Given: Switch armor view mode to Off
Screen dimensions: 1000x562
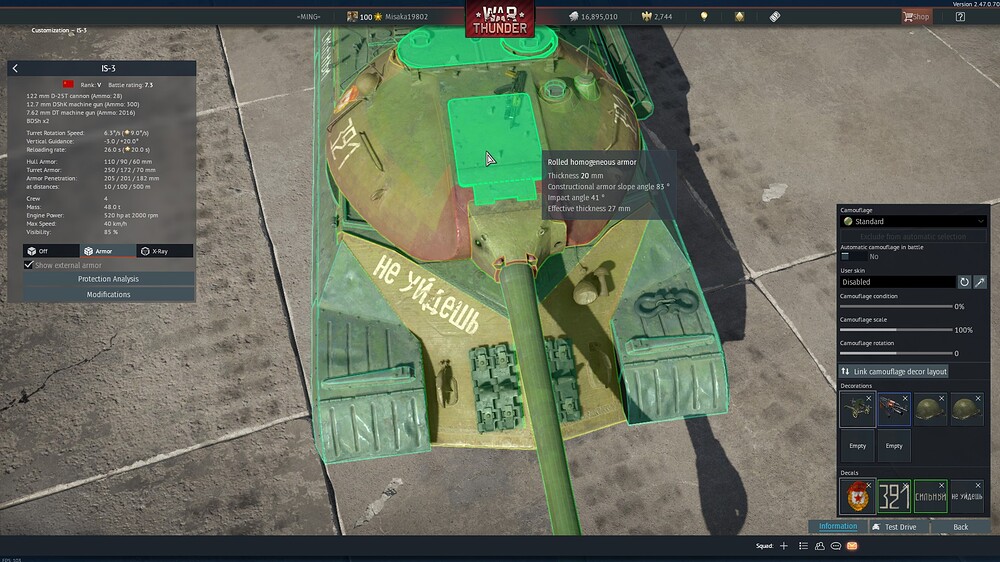Looking at the screenshot, I should pyautogui.click(x=51, y=251).
